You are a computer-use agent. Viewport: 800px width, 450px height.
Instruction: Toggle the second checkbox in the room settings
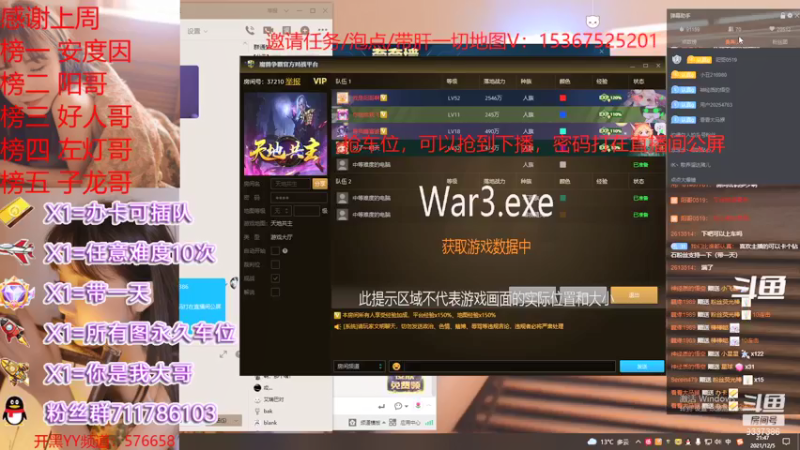275,264
